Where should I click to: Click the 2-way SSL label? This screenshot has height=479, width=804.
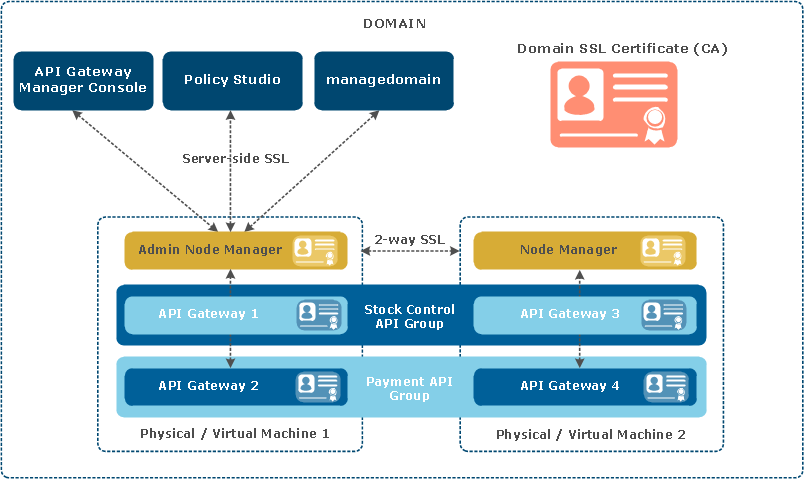click(x=410, y=240)
